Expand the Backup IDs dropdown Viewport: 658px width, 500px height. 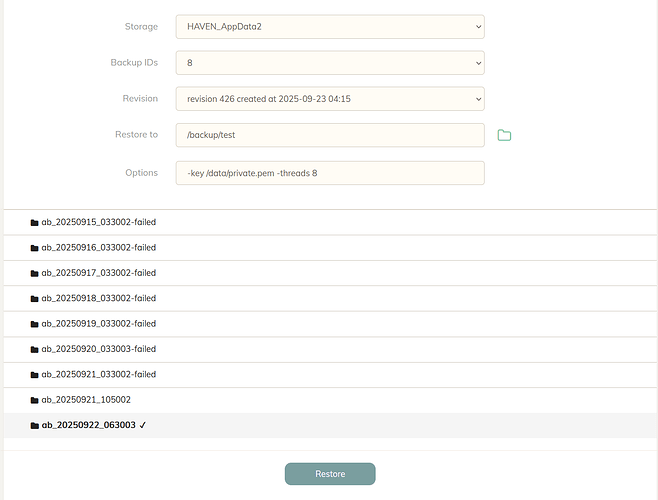click(x=329, y=63)
